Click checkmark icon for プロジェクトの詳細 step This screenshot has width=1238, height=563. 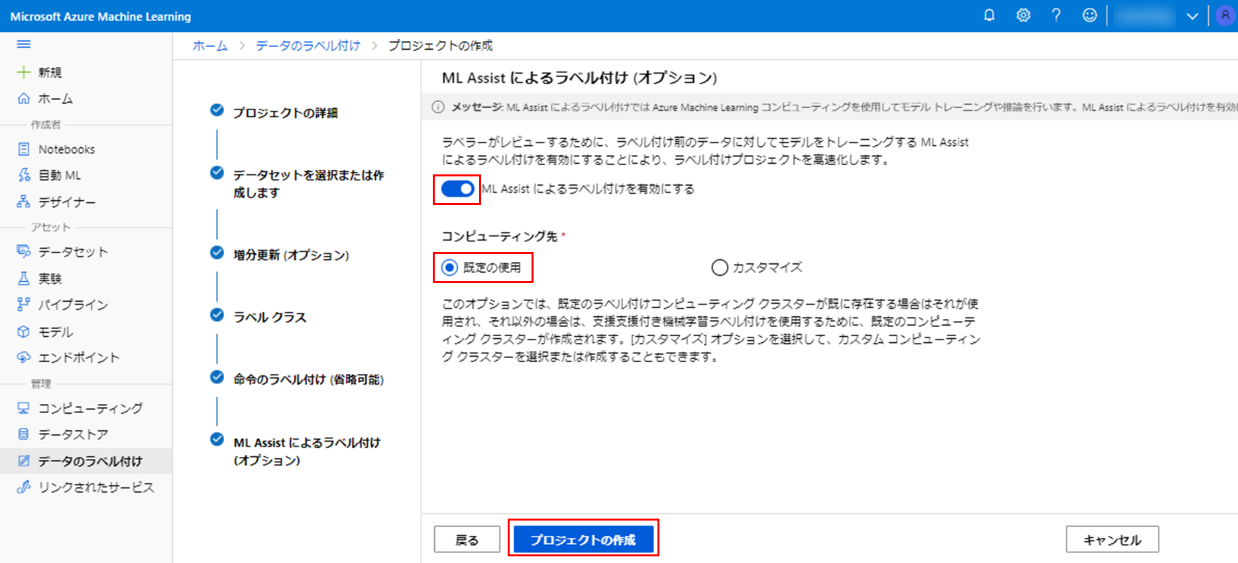pos(217,110)
